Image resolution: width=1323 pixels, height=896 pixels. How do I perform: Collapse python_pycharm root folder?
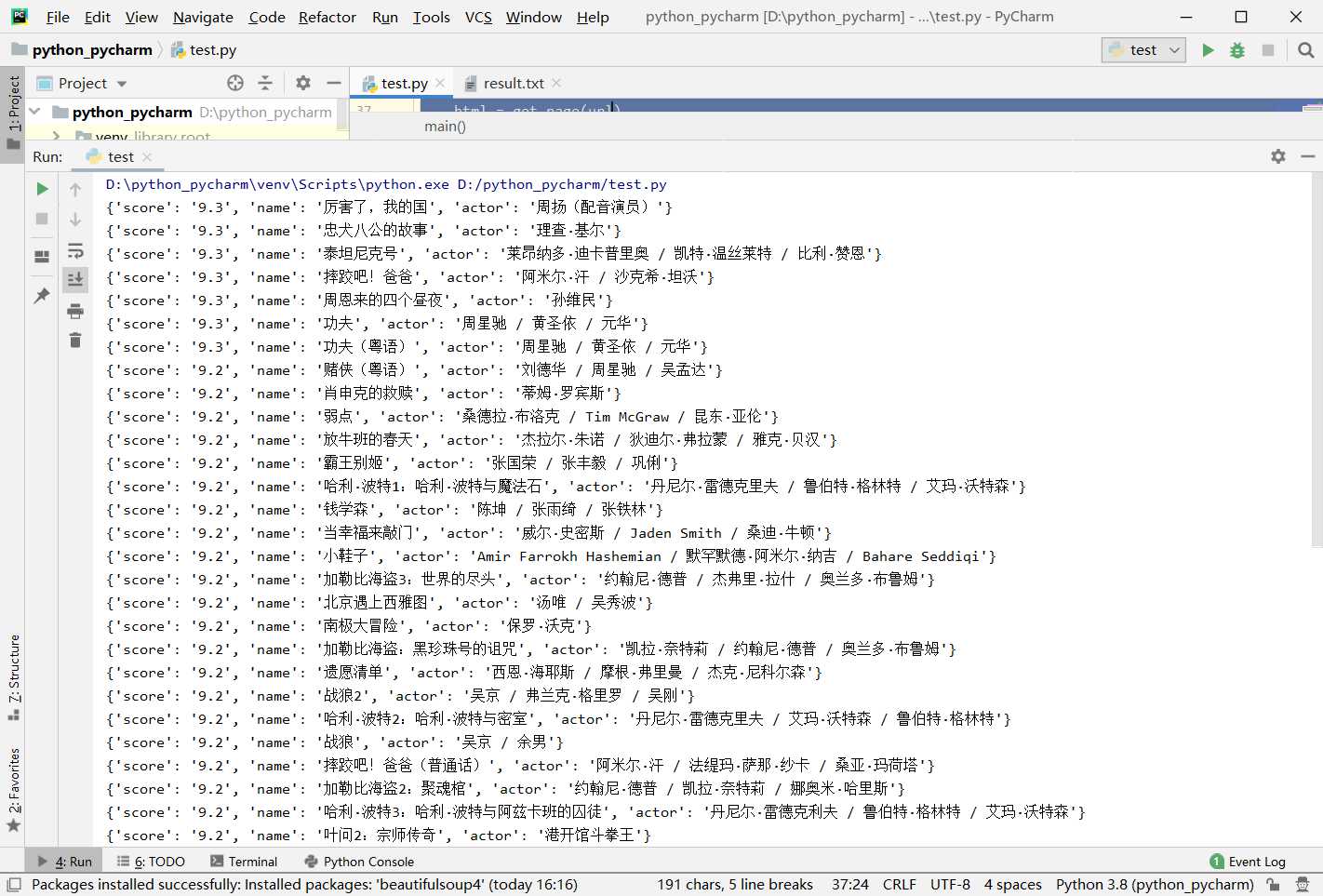point(35,112)
